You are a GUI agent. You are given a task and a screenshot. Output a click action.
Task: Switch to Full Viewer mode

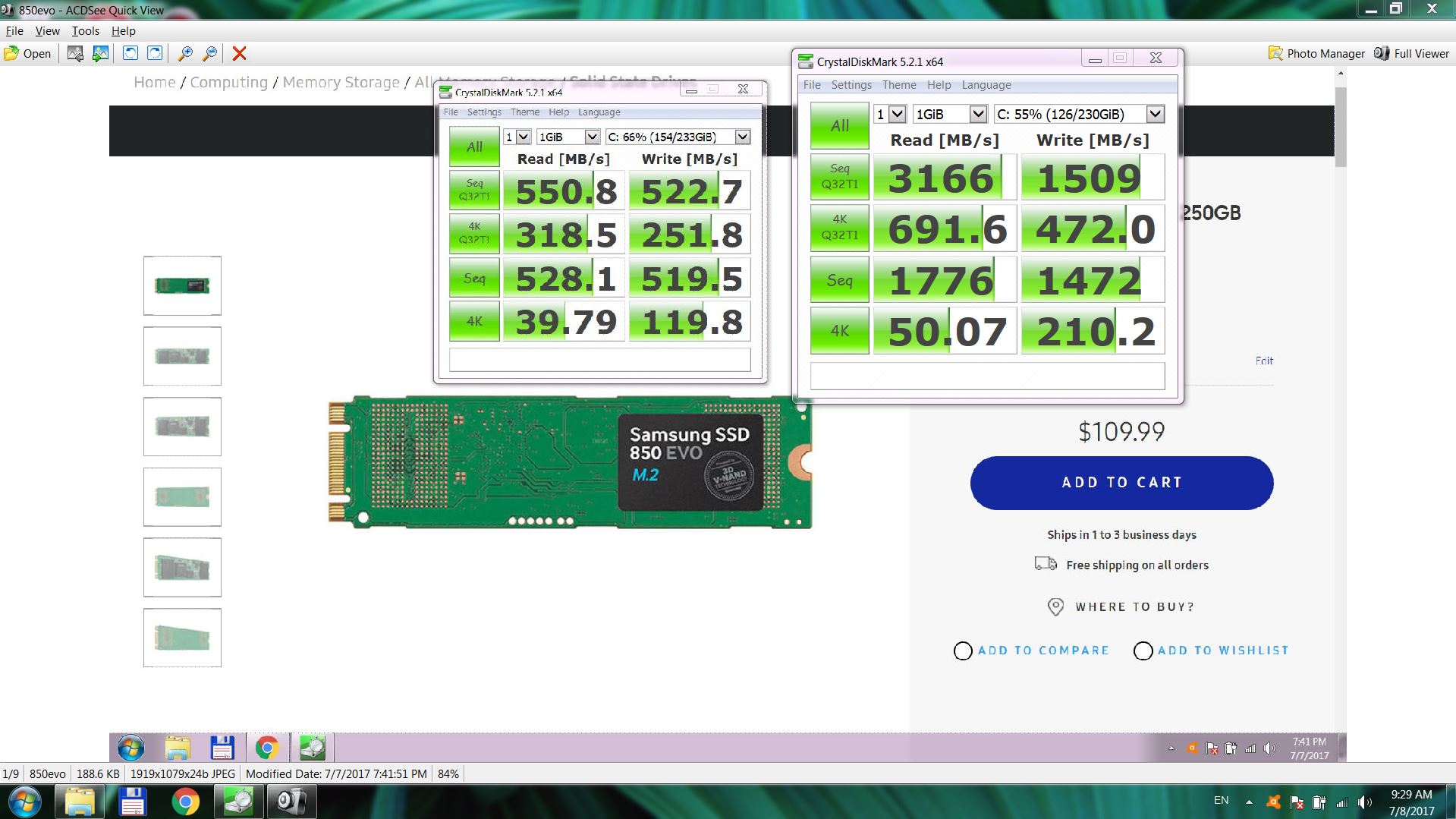click(1412, 53)
